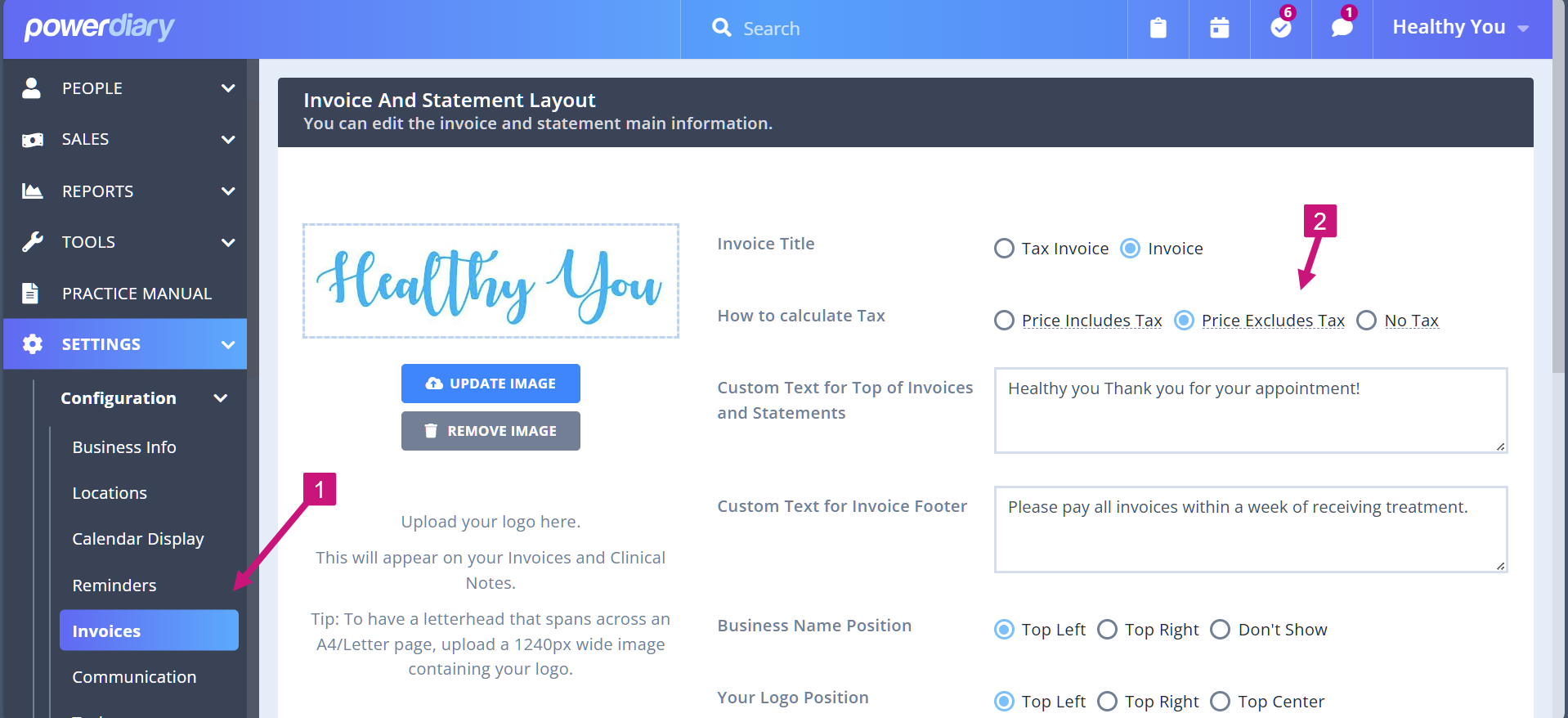Screen dimensions: 1568x718
Task: Select Price Includes Tax option
Action: pos(1004,321)
